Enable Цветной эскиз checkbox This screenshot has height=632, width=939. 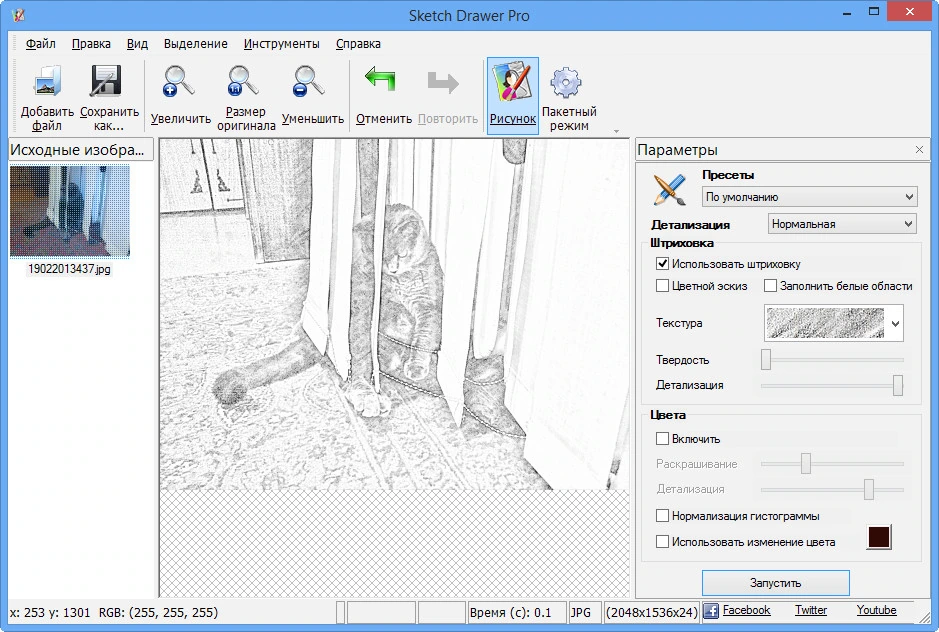tap(662, 286)
